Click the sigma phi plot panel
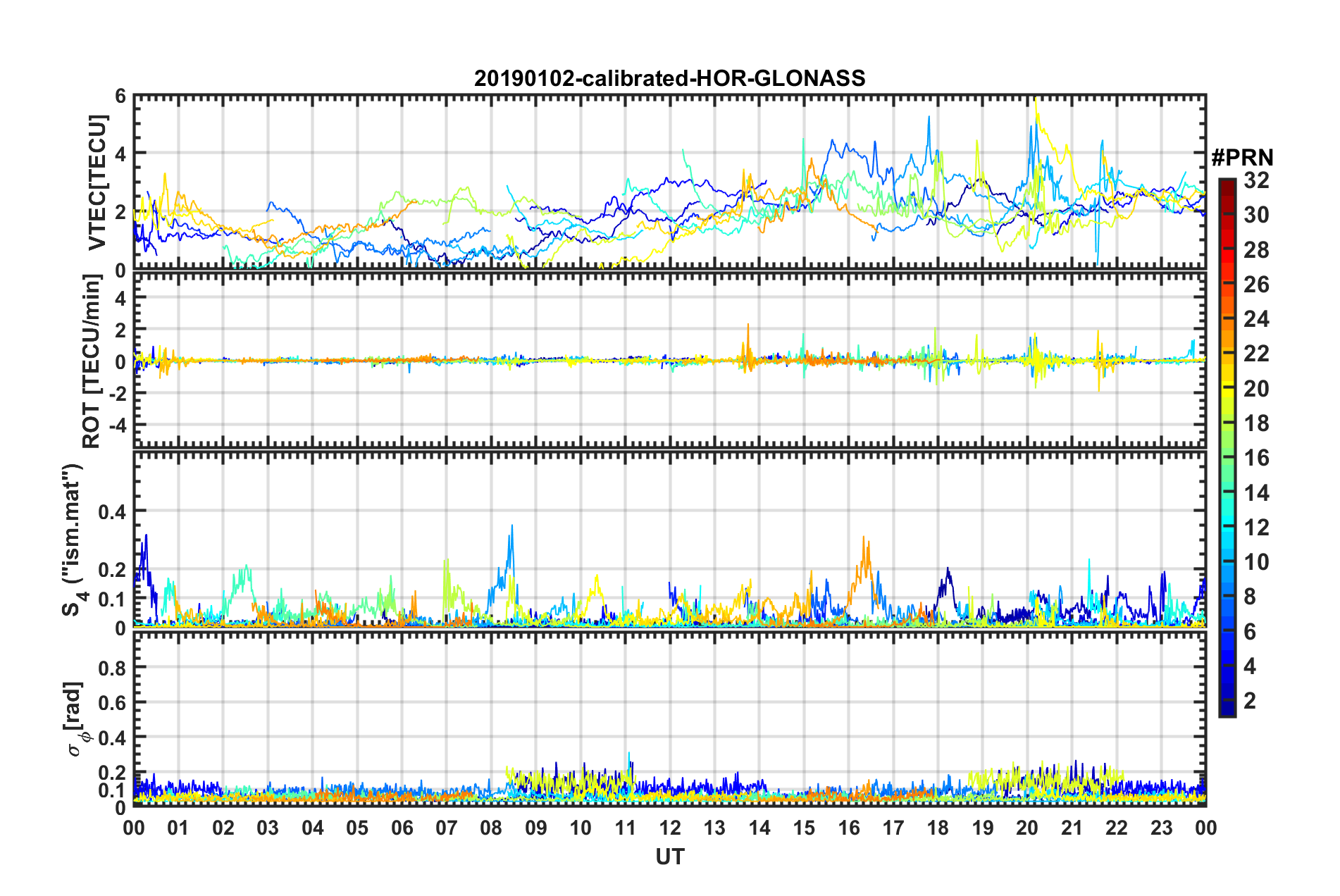The image size is (1340, 896). pos(670,719)
